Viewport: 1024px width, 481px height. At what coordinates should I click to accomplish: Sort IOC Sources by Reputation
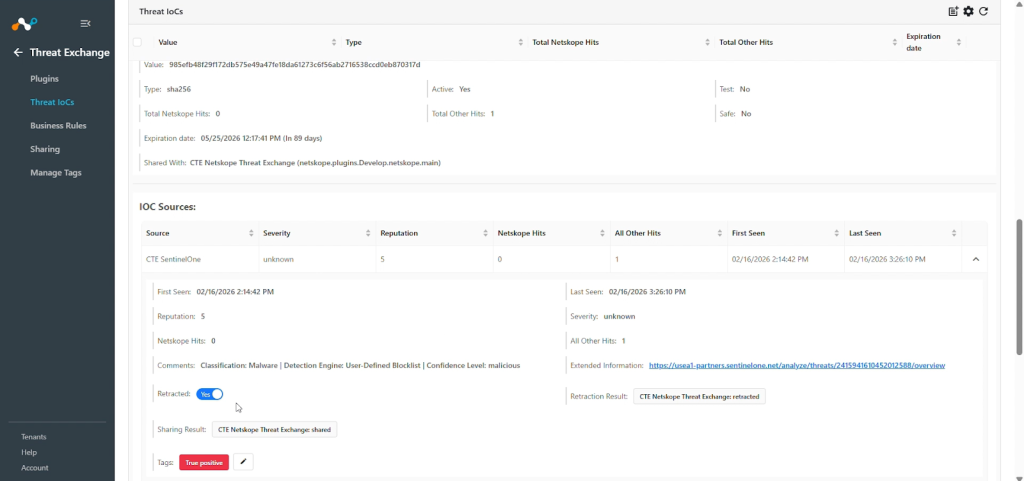[x=485, y=233]
